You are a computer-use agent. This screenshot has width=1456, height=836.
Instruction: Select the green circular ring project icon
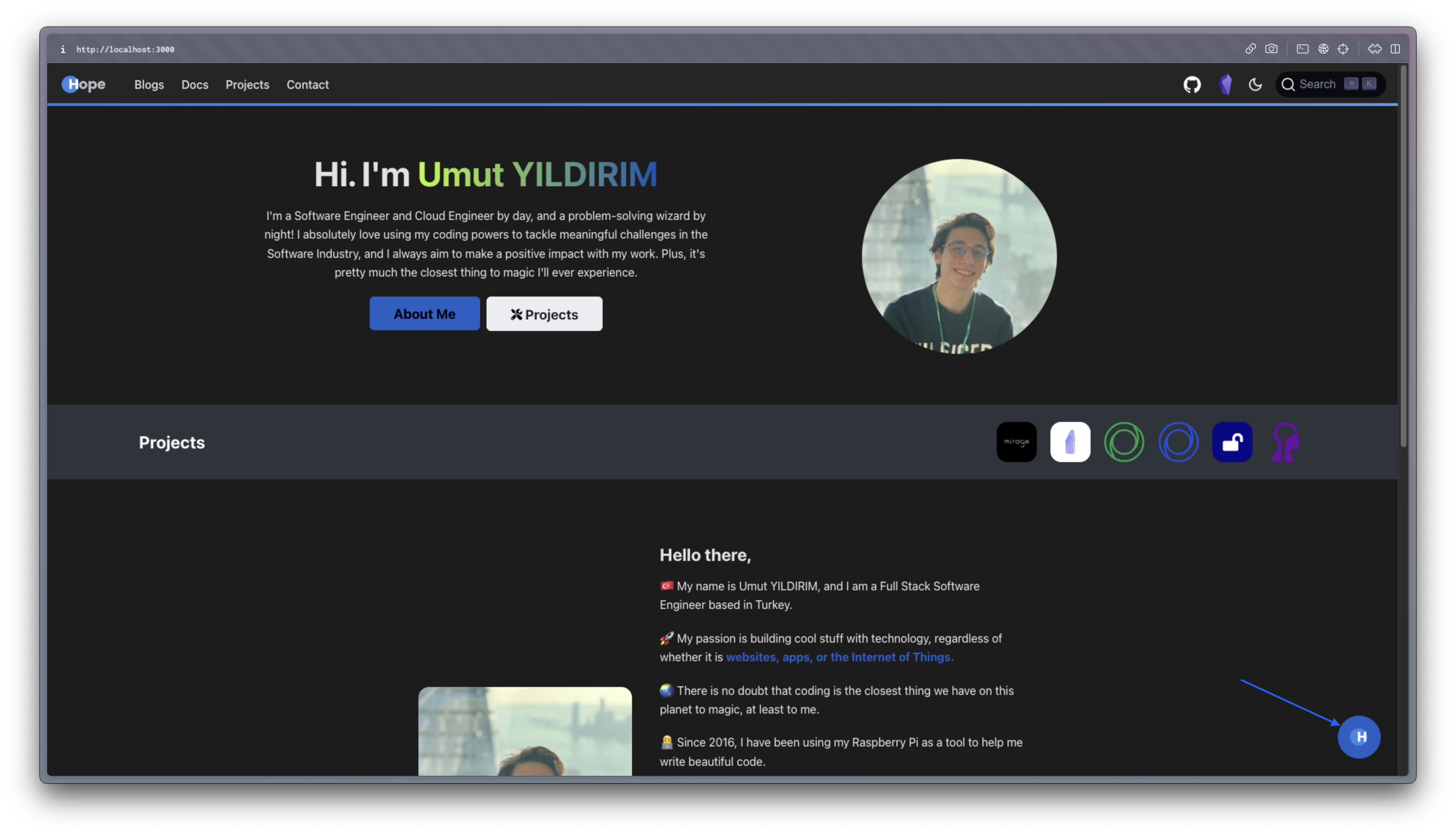tap(1124, 442)
